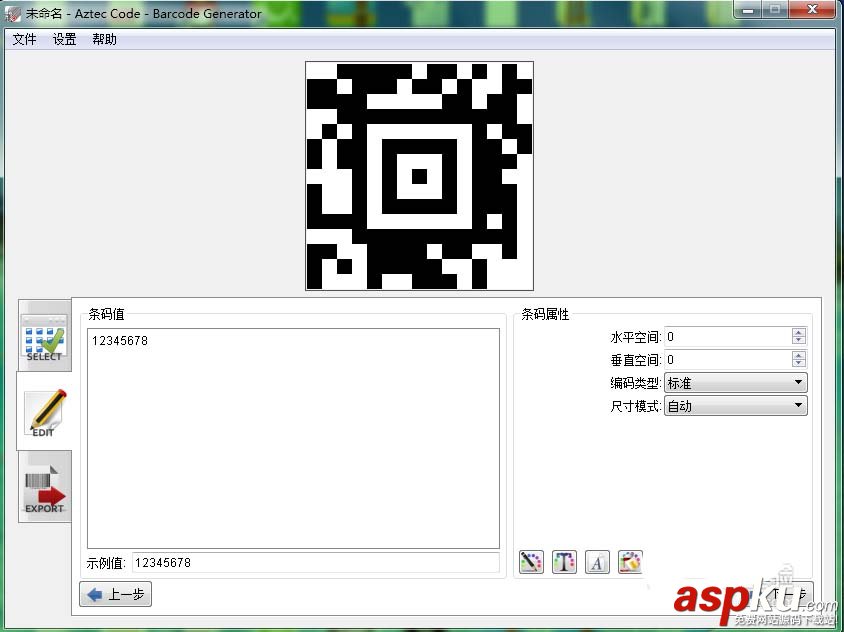Click the 条码属性 group title
The height and width of the screenshot is (632, 844).
click(545, 314)
